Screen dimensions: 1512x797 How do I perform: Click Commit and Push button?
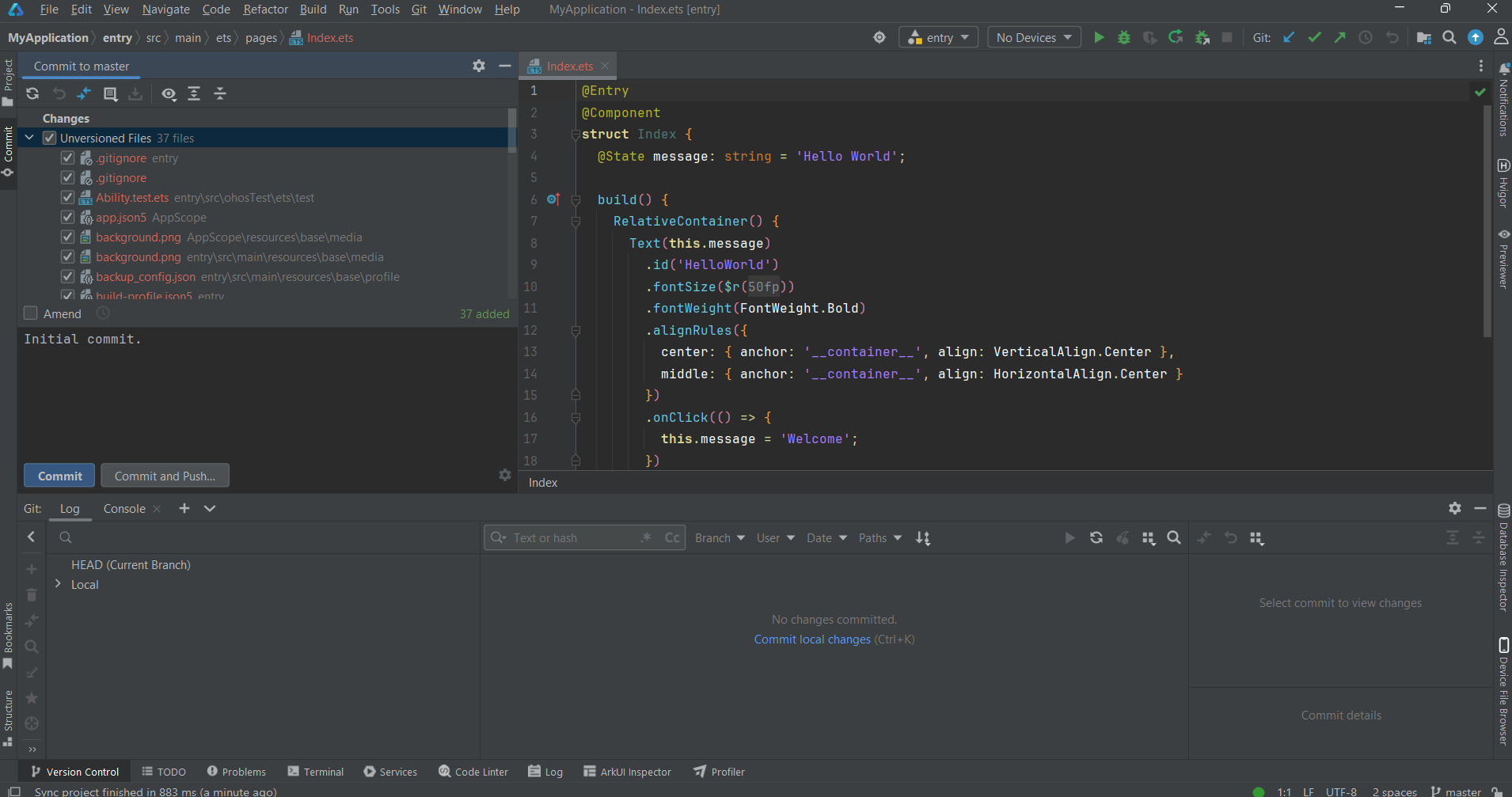tap(165, 476)
